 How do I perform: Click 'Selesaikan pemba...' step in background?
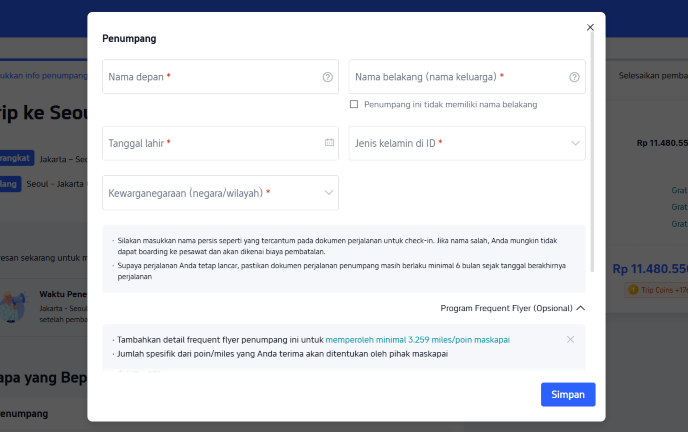[653, 75]
